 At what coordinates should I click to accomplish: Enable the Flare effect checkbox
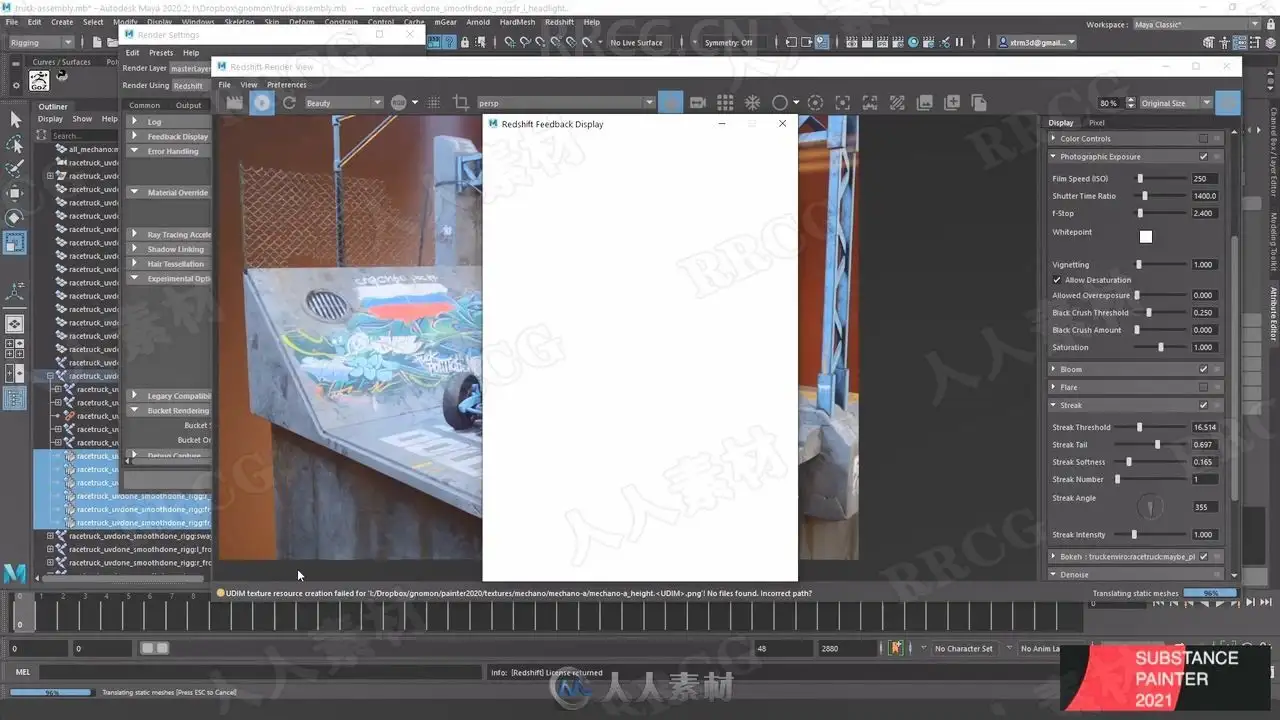pyautogui.click(x=1203, y=387)
